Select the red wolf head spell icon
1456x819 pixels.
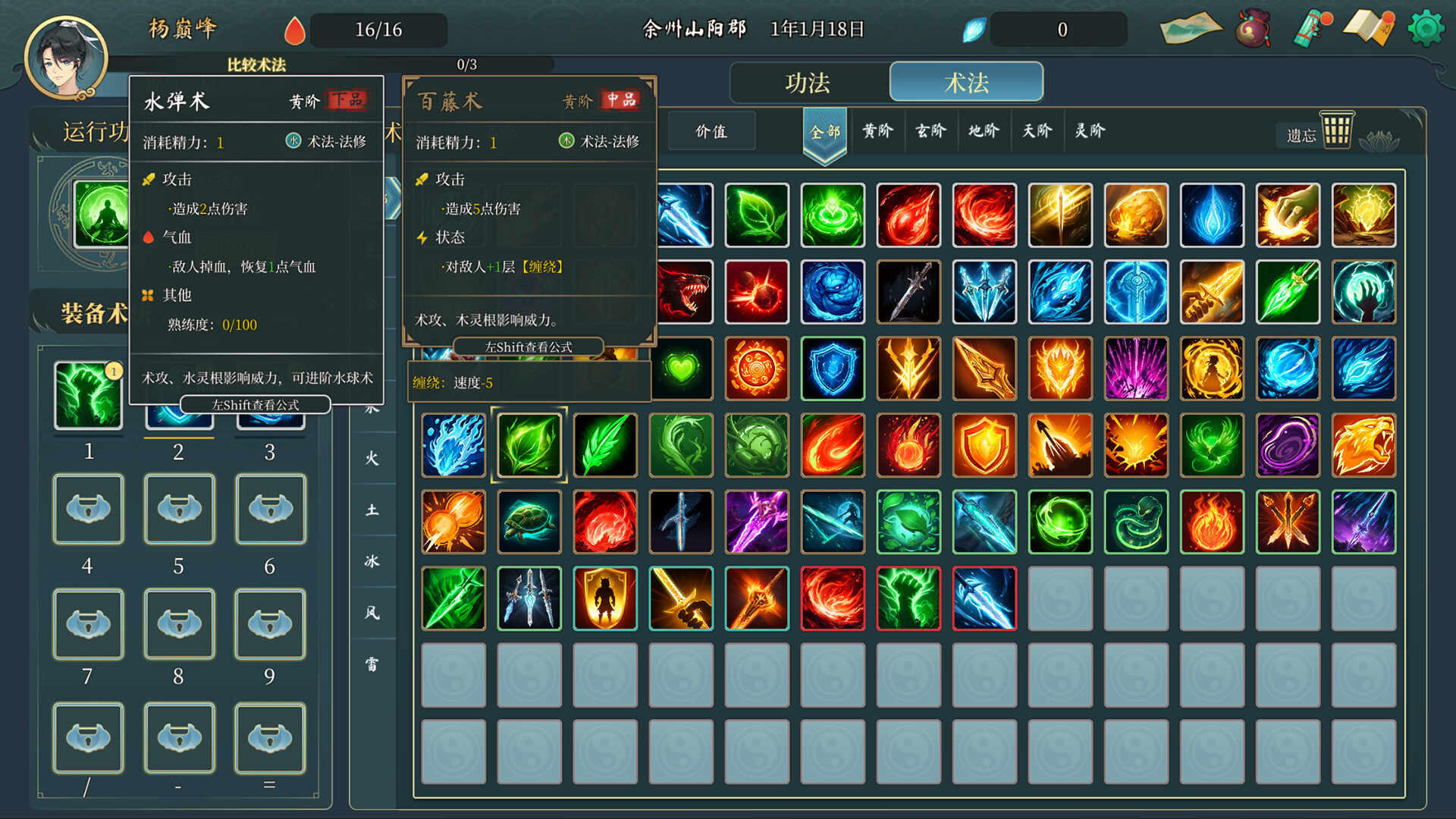[685, 292]
